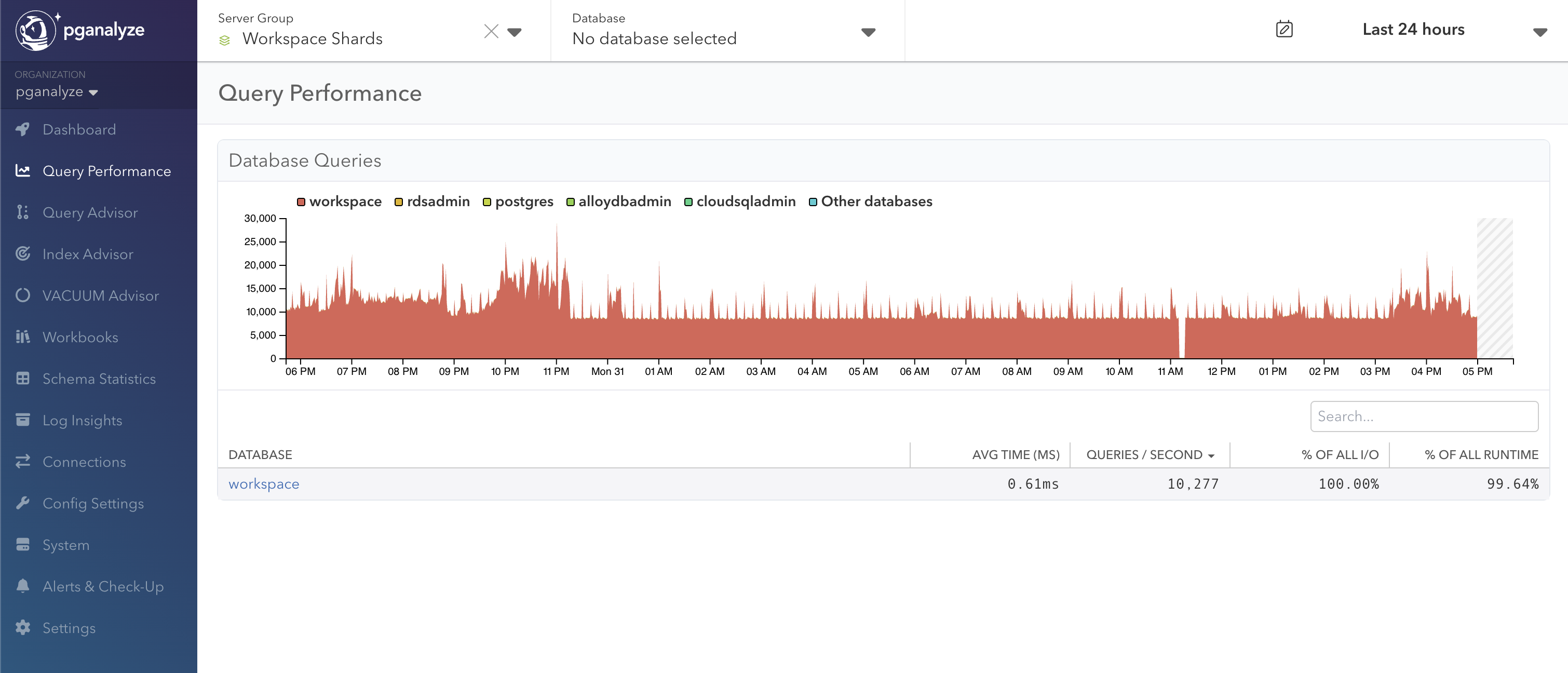This screenshot has height=673, width=1568.
Task: Open Dashboard in the sidebar
Action: coord(79,129)
